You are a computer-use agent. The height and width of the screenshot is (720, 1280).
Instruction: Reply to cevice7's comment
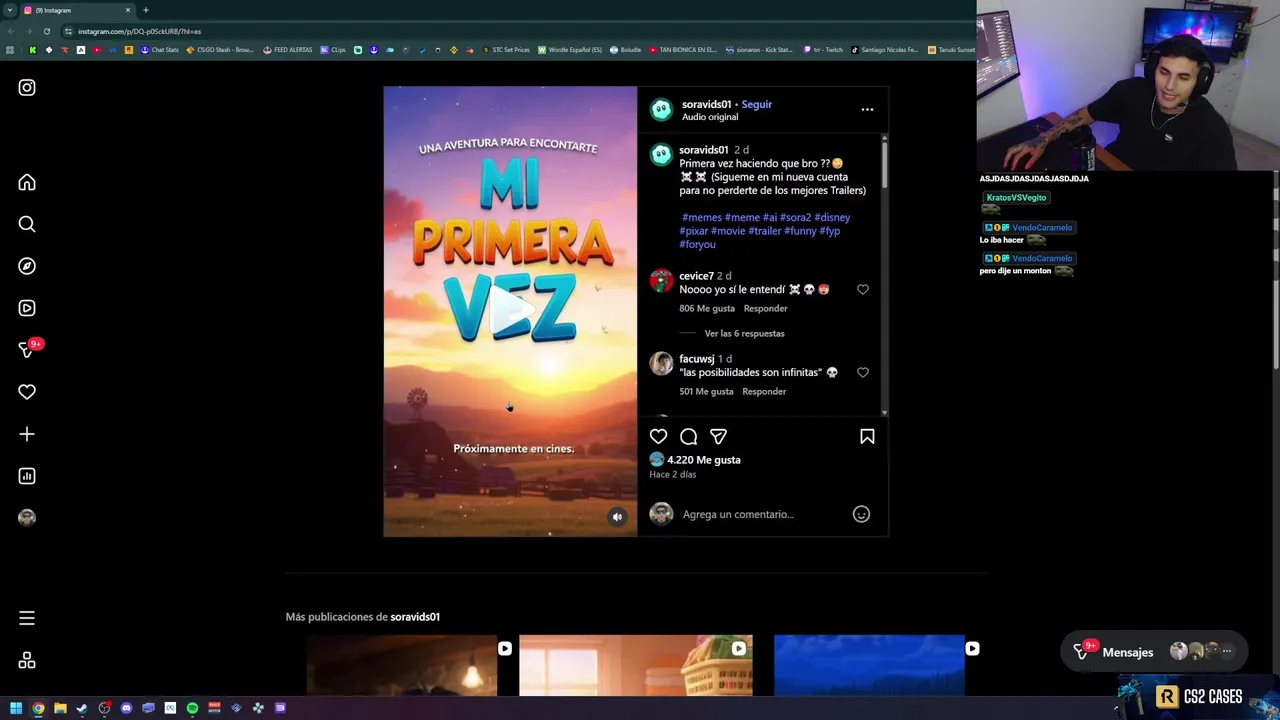click(765, 308)
